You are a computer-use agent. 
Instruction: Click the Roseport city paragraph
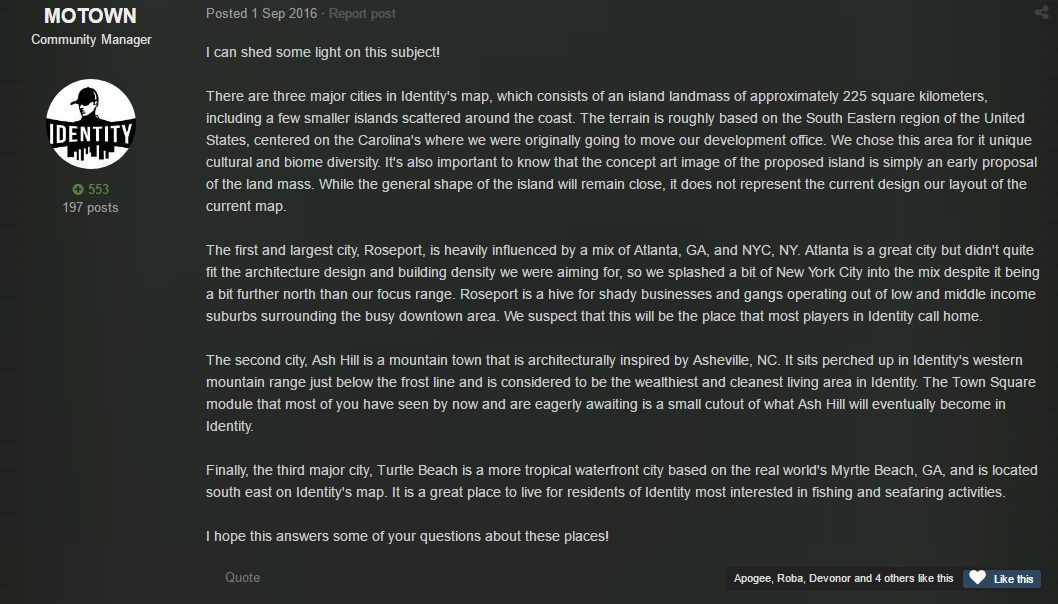click(622, 283)
